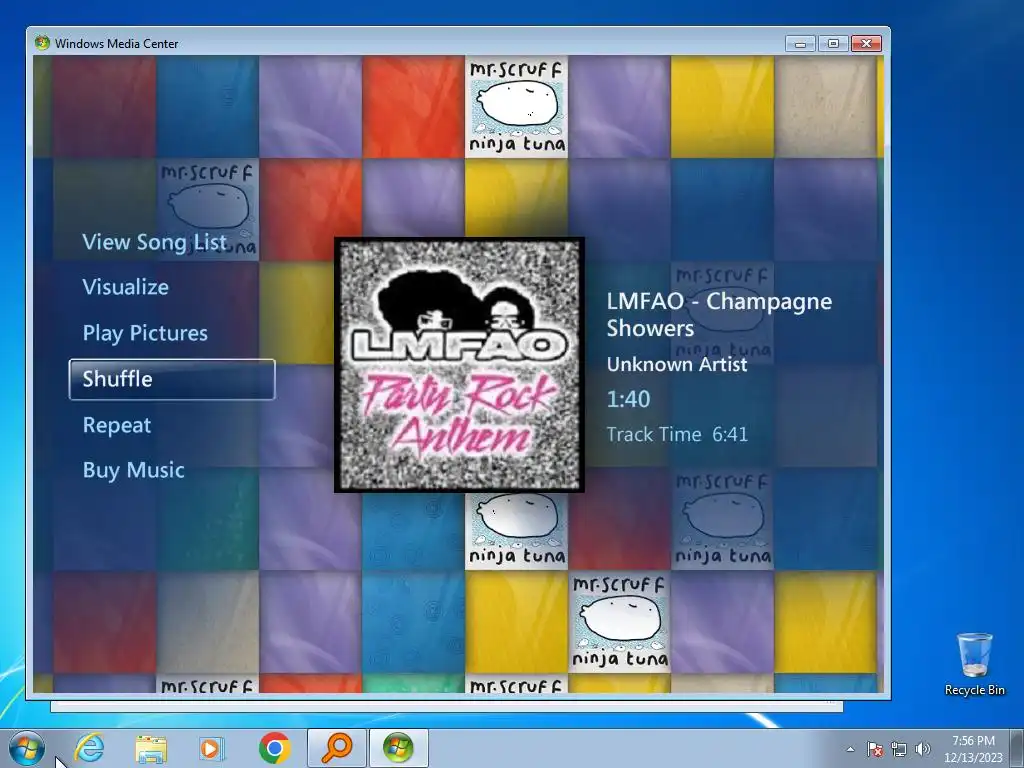Click the elapsed time 1:40
The image size is (1024, 768).
[628, 399]
